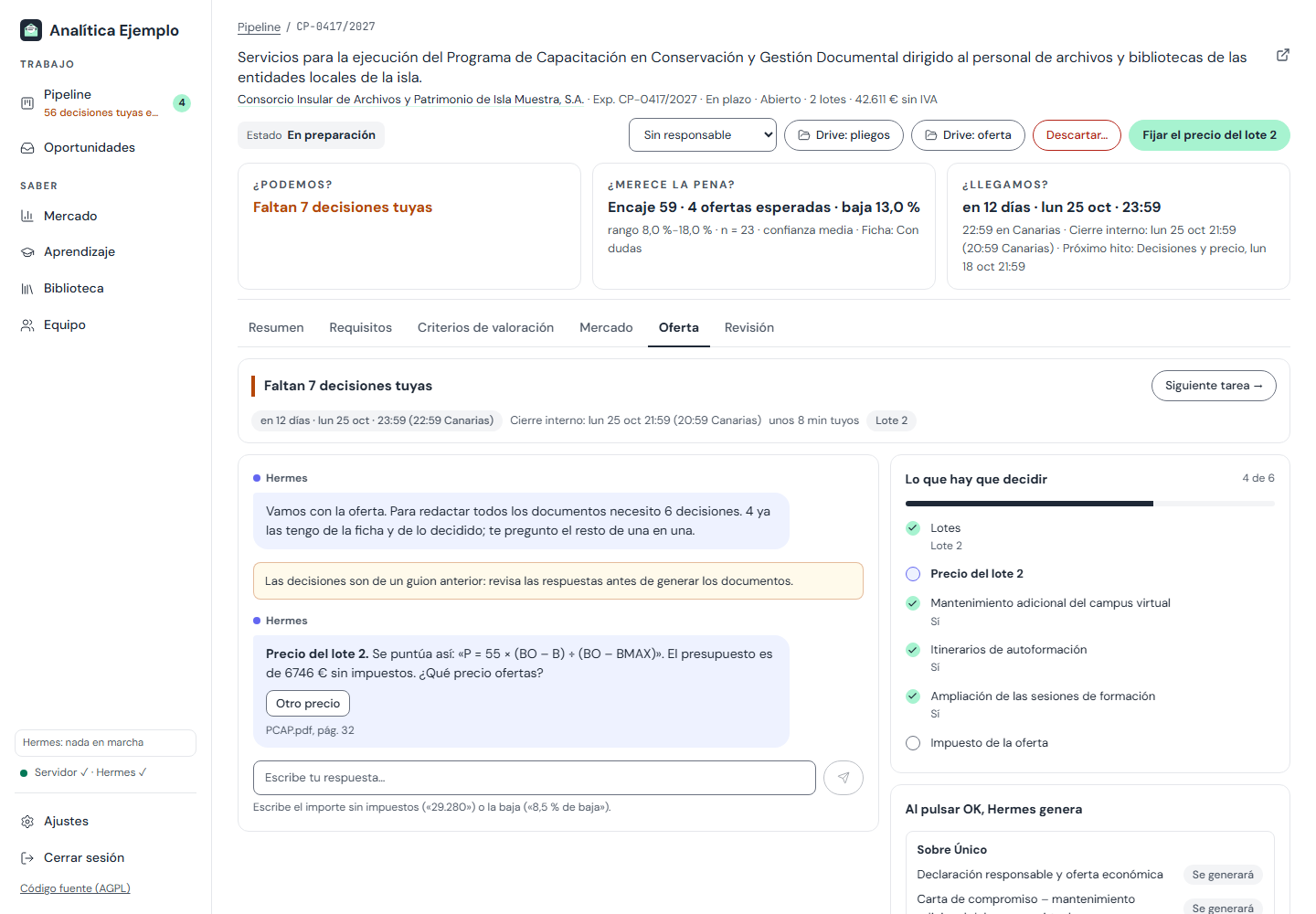Click the Hermes: nada en marcha status
The width and height of the screenshot is (1316, 914).
click(x=105, y=743)
